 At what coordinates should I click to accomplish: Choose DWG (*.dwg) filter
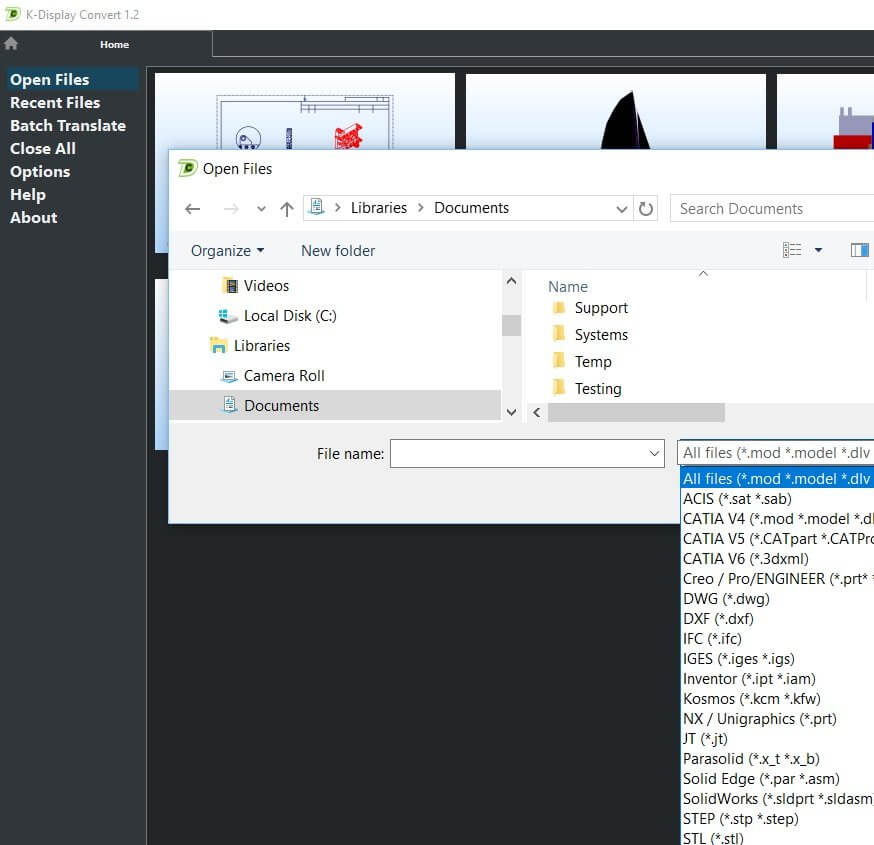click(726, 599)
